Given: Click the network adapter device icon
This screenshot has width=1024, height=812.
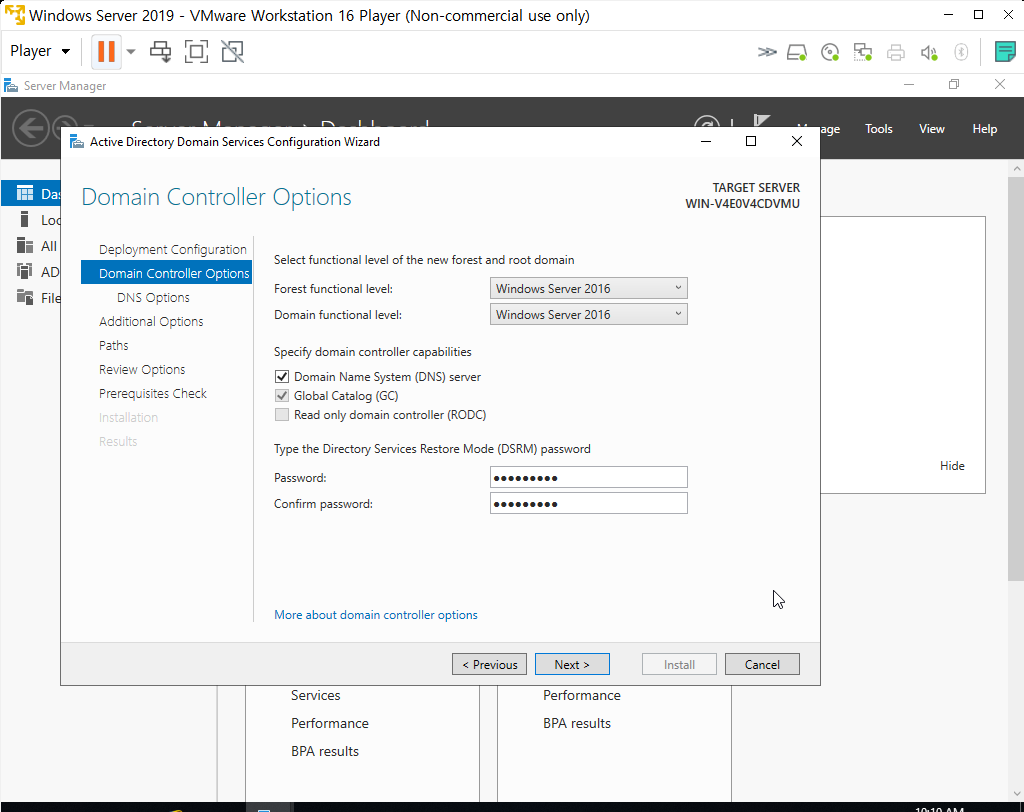Looking at the screenshot, I should click(863, 52).
